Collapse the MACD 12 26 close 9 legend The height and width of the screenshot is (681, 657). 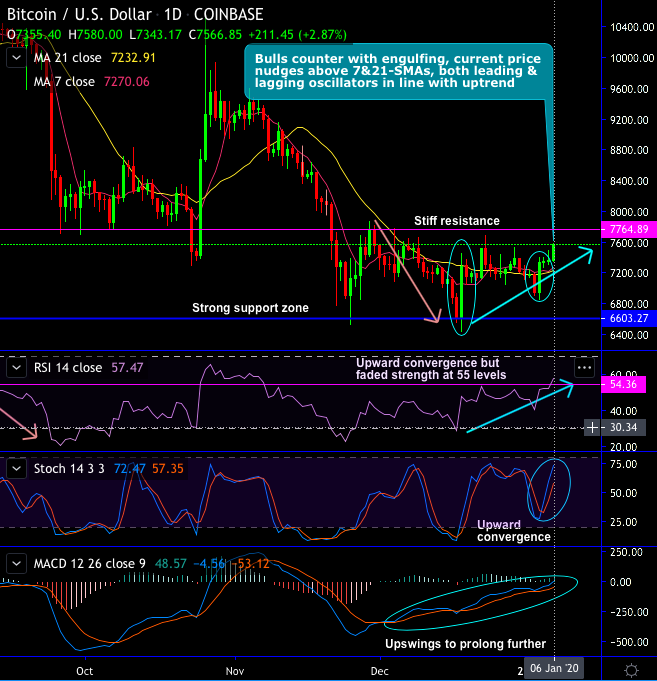click(x=16, y=564)
